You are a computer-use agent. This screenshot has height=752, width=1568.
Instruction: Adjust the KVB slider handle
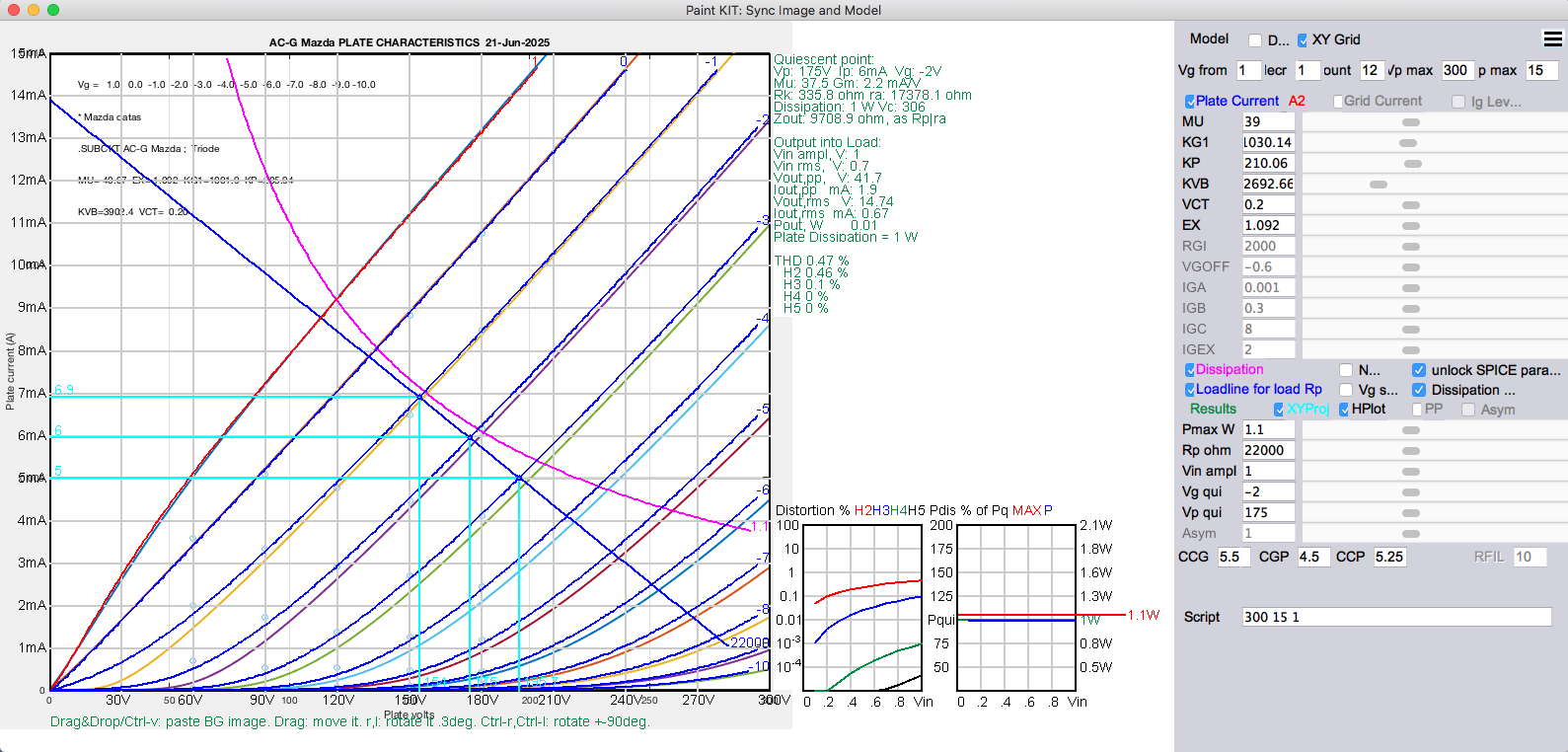coord(1379,185)
